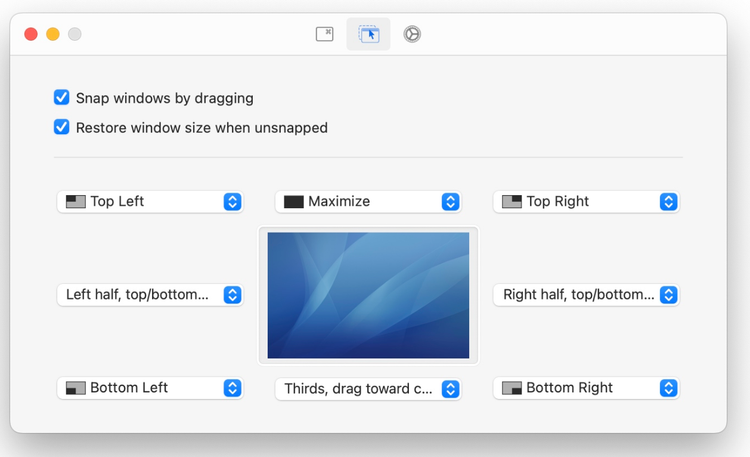Disable Snap windows by dragging checkbox
This screenshot has width=750, height=457.
click(62, 98)
